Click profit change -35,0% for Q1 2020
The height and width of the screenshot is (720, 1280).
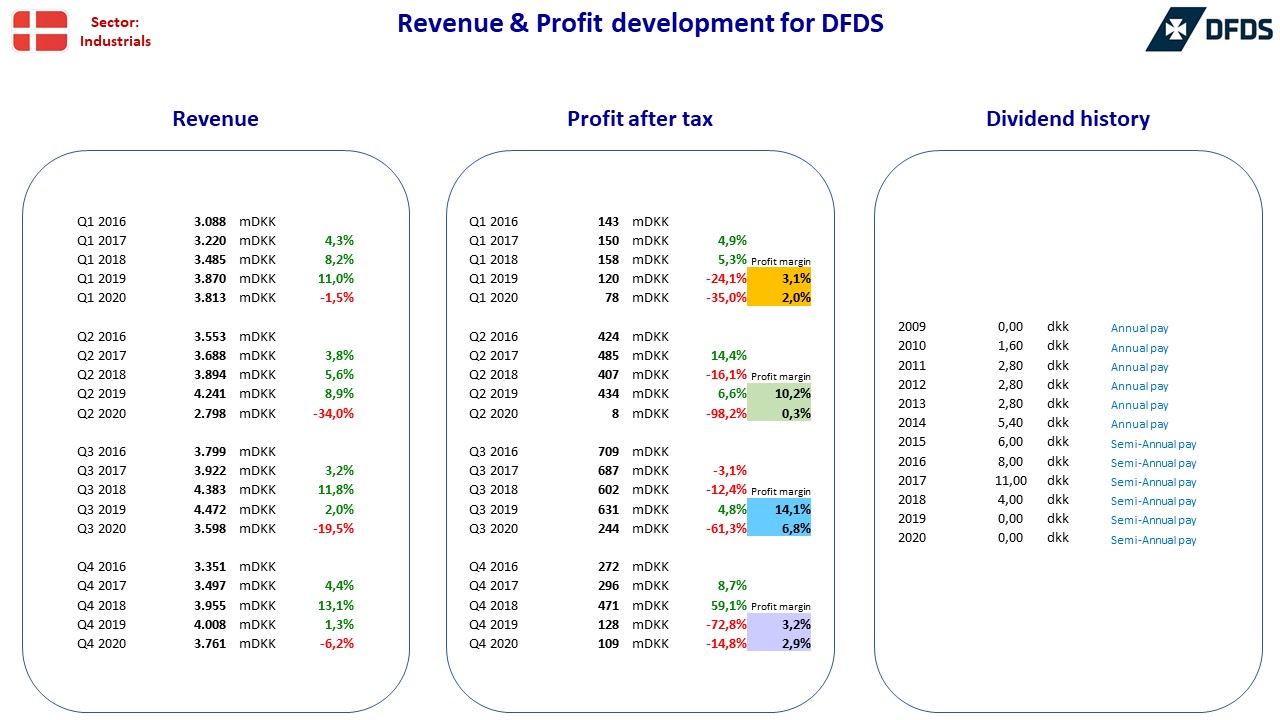point(725,298)
